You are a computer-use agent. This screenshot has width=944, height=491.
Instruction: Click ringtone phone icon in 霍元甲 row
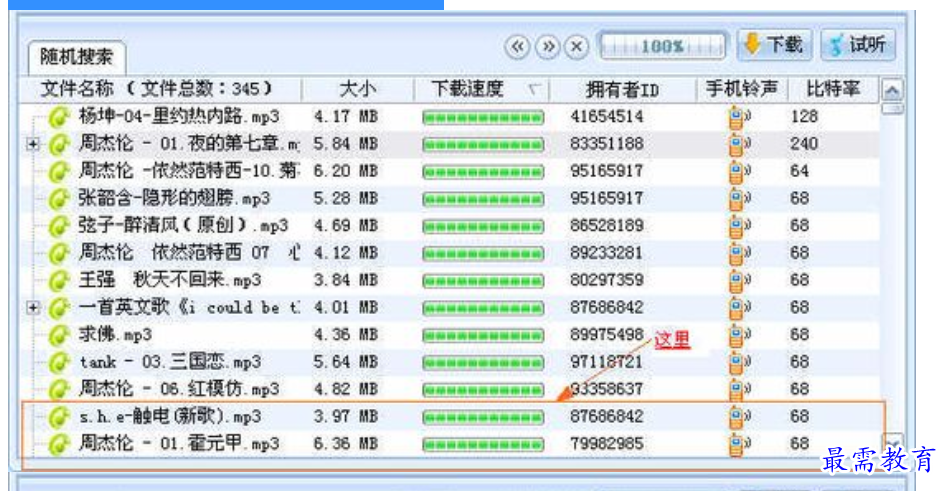pyautogui.click(x=739, y=445)
